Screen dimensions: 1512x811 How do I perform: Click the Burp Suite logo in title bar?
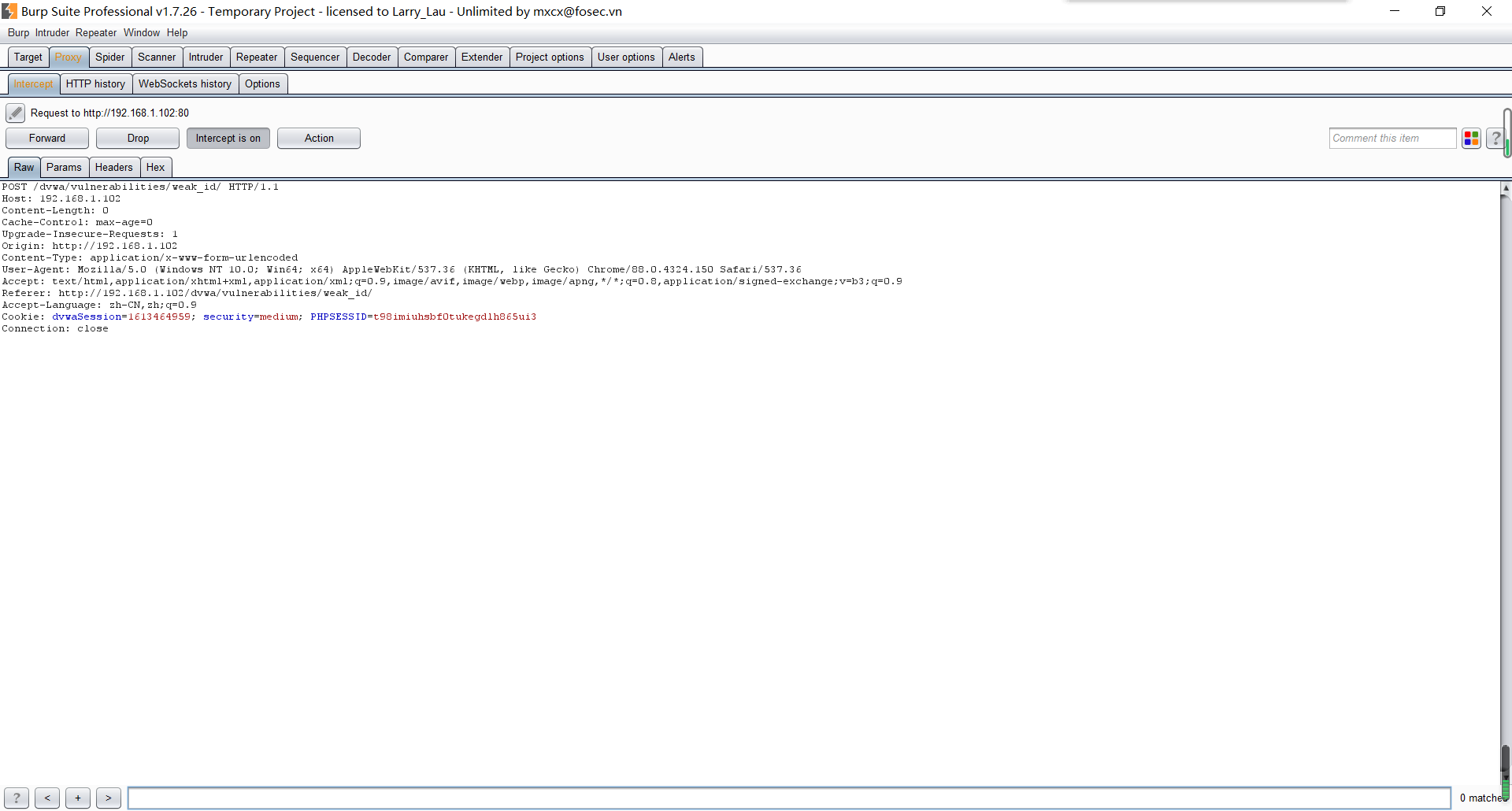[x=9, y=11]
